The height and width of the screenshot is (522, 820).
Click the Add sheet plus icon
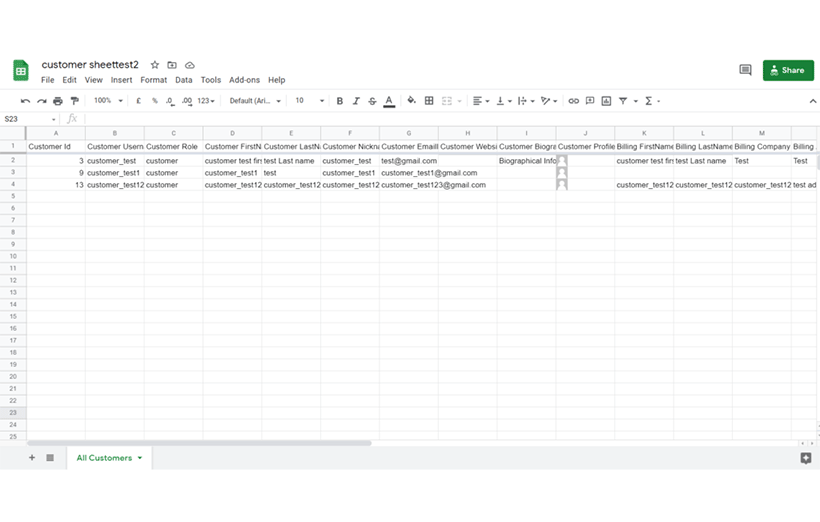tap(32, 458)
